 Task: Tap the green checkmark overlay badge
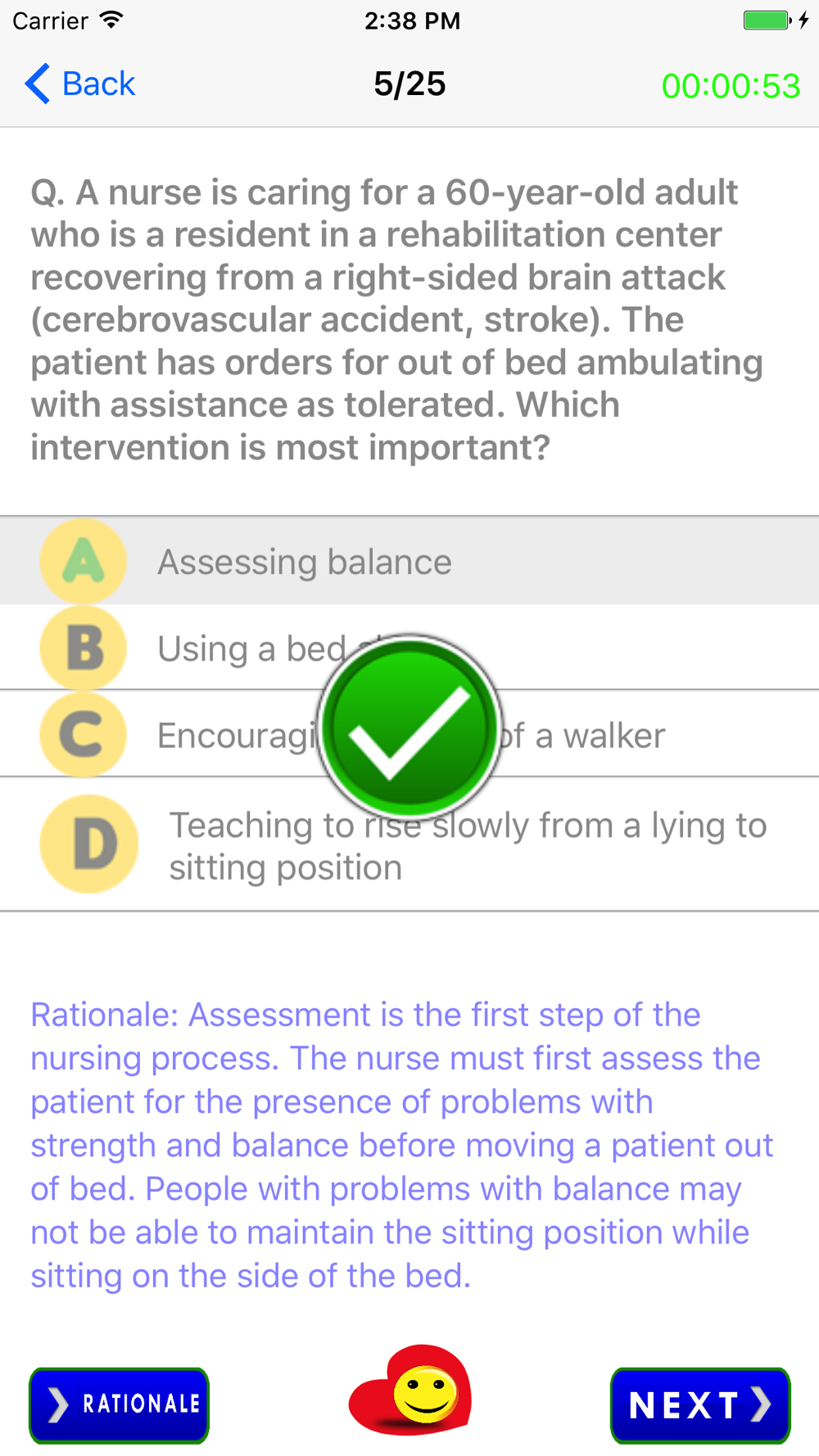(x=409, y=726)
